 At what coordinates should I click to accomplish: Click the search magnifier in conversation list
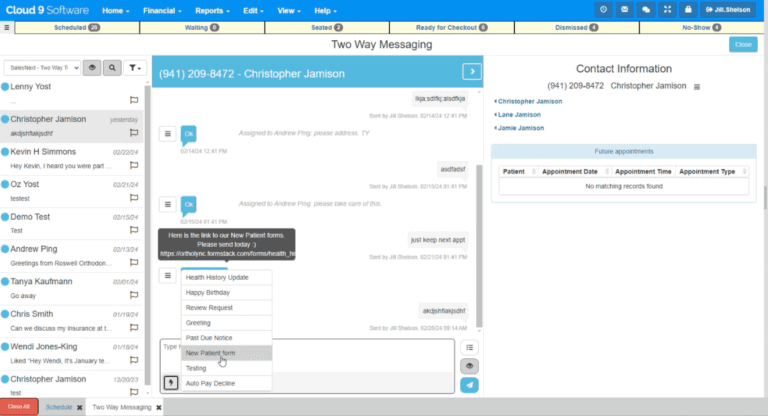coord(112,68)
